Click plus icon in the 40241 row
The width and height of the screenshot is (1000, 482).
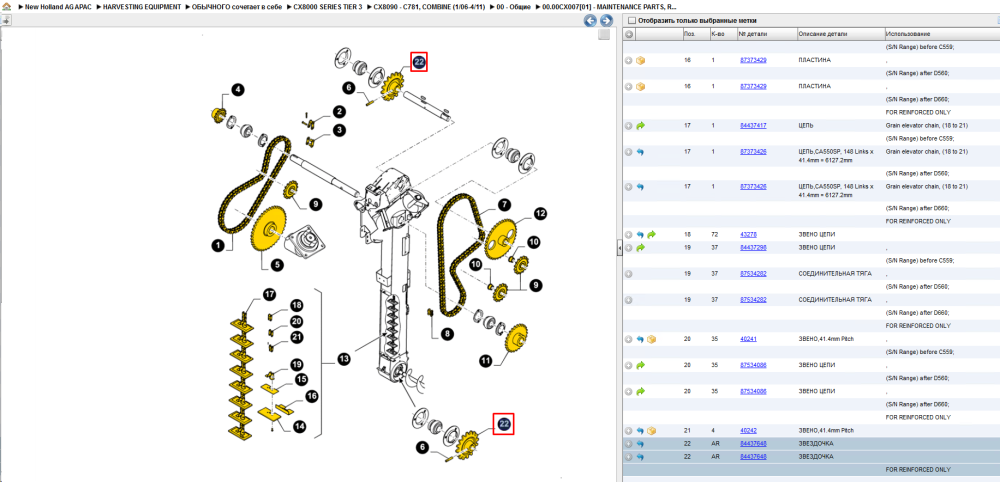(629, 339)
